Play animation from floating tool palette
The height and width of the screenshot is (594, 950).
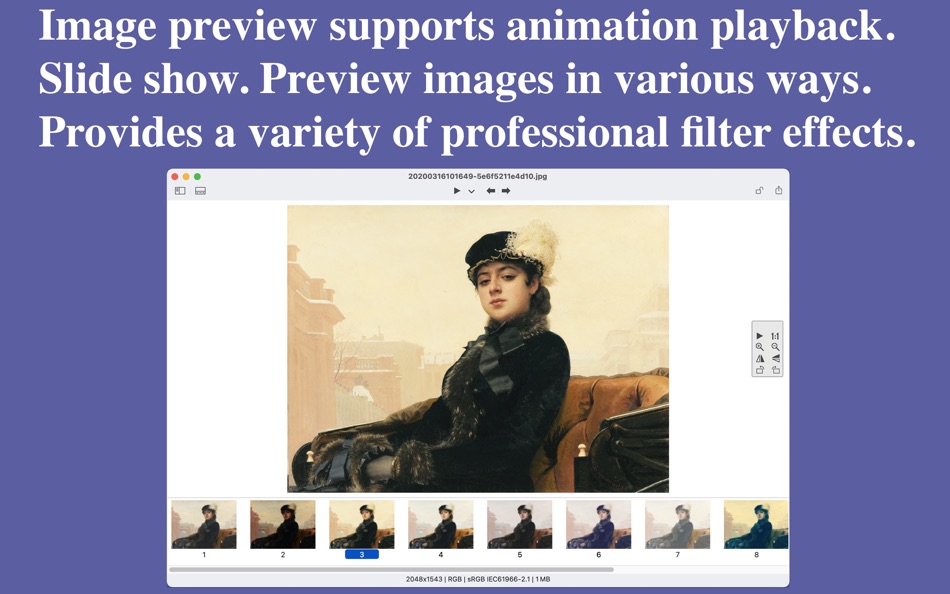pyautogui.click(x=760, y=336)
